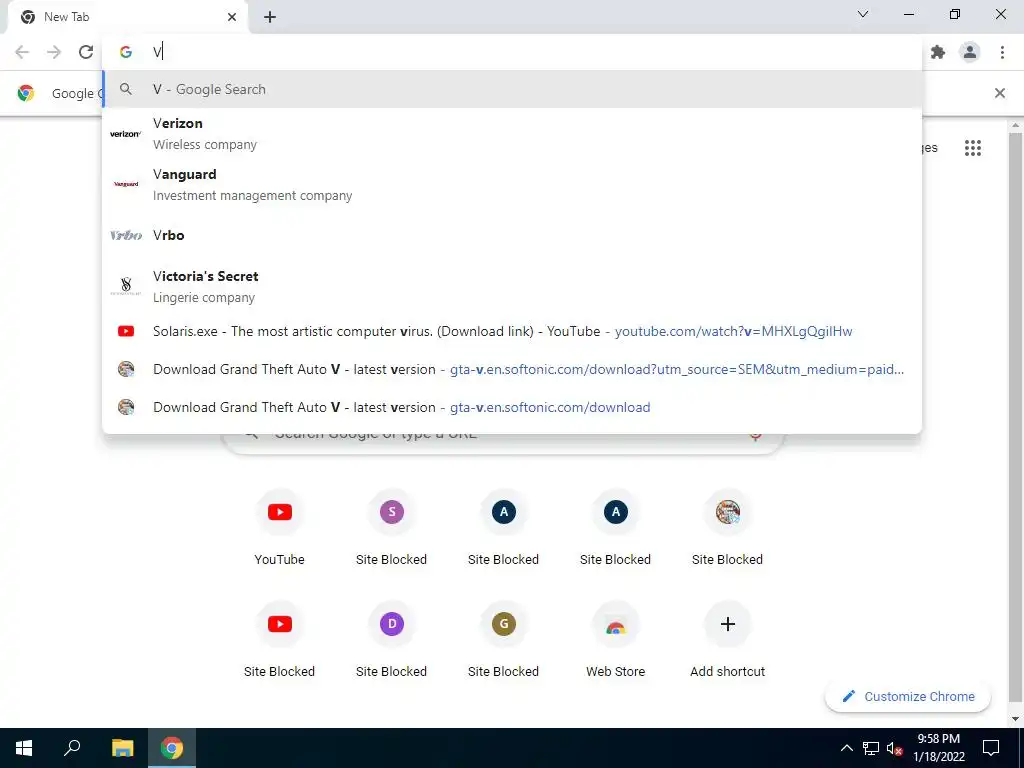
Task: Open gta-v.en.softonic.com/download suggestion
Action: [512, 407]
